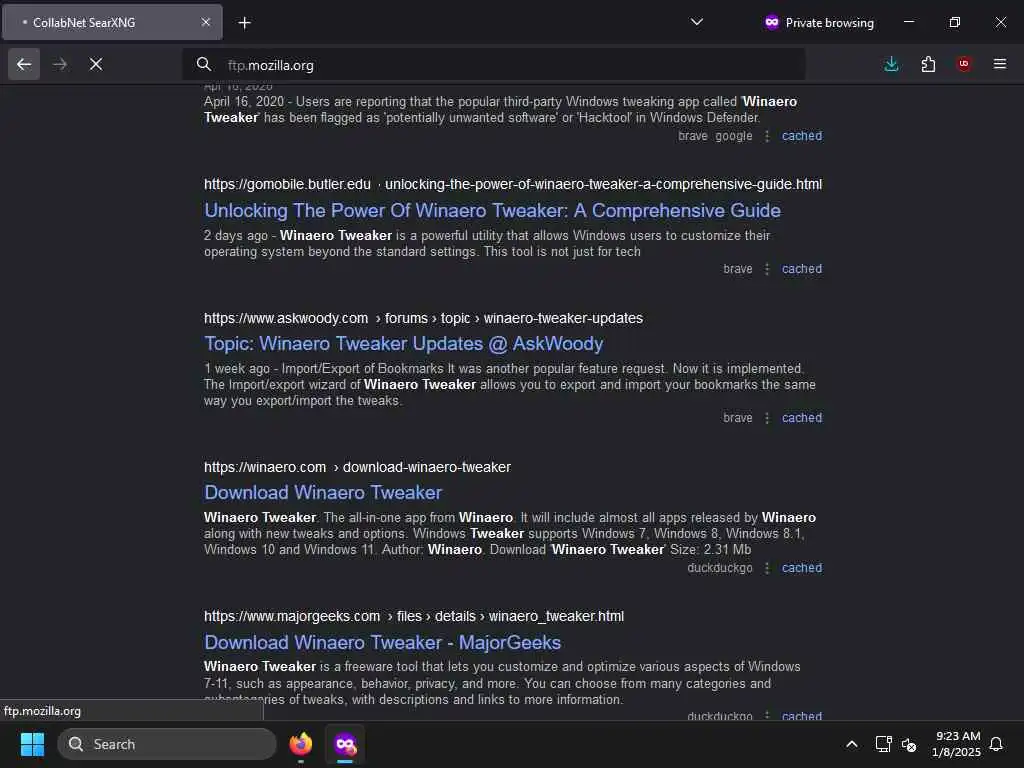1024x768 pixels.
Task: Open the Firefox Private Browsing taskbar icon
Action: point(345,744)
